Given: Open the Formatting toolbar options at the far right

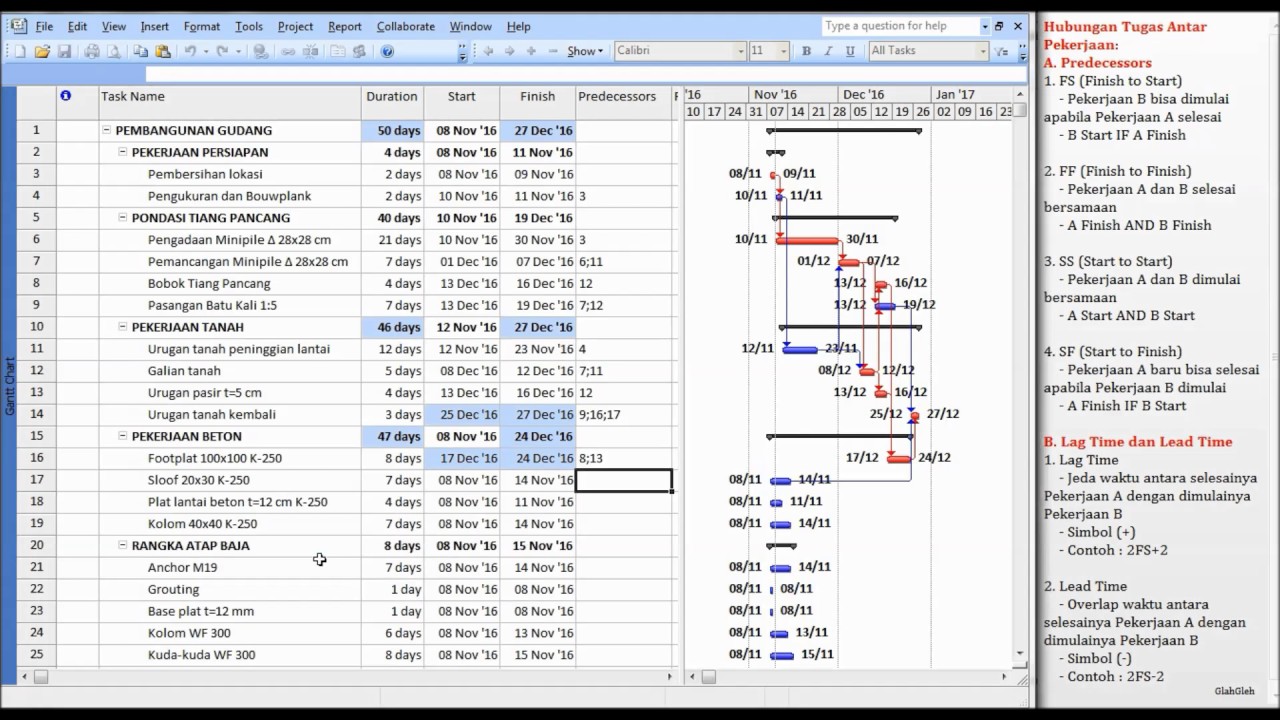Looking at the screenshot, I should coord(1021,51).
